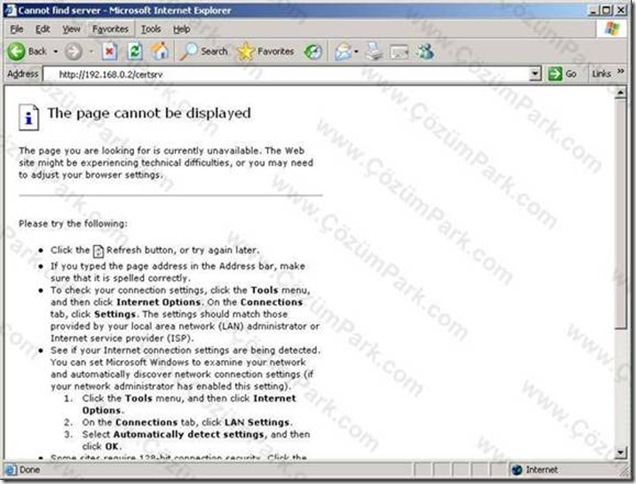636x484 pixels.
Task: Click the 'Please try the following:' text
Action: [x=73, y=224]
